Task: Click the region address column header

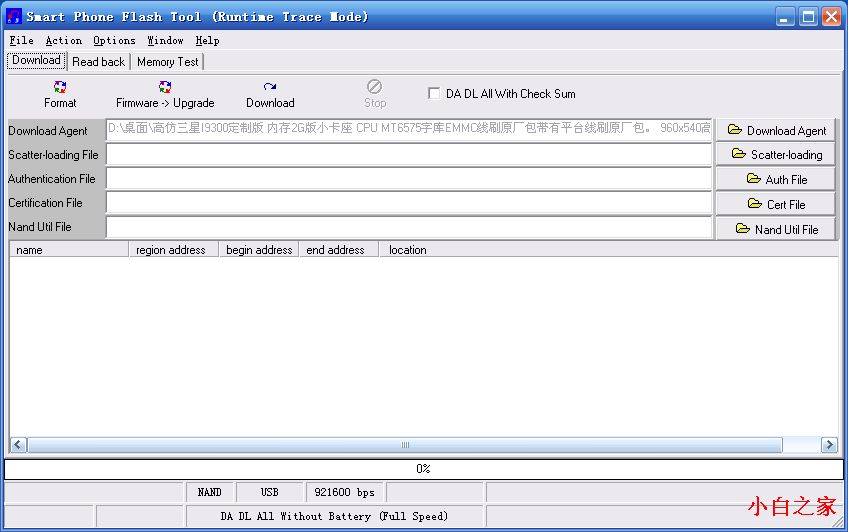Action: coord(174,250)
